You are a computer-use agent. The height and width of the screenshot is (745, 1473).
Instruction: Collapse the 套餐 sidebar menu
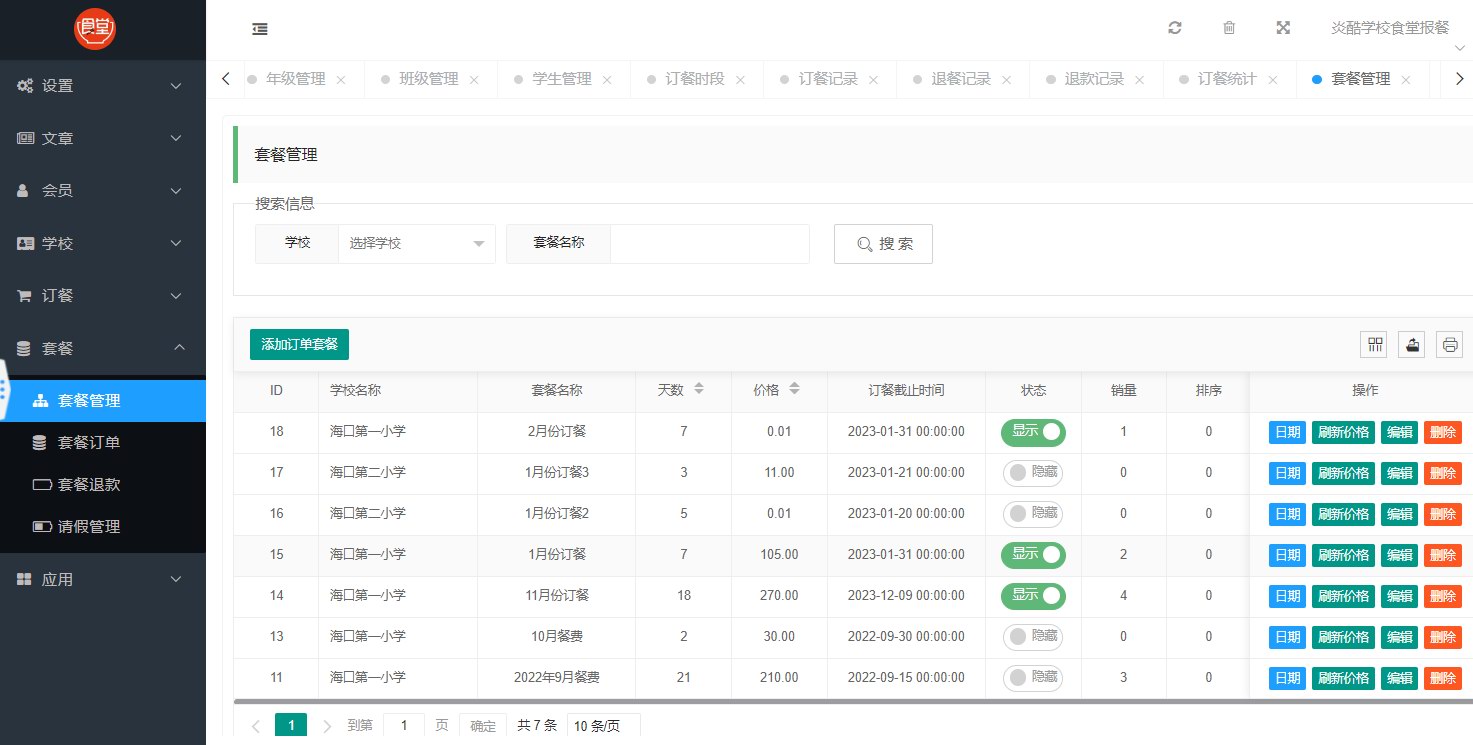[x=103, y=348]
